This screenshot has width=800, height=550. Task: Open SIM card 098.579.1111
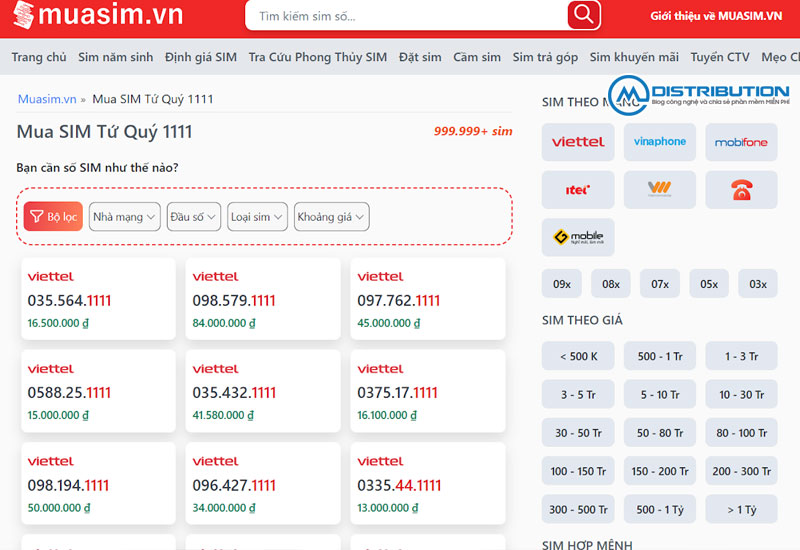coord(263,298)
